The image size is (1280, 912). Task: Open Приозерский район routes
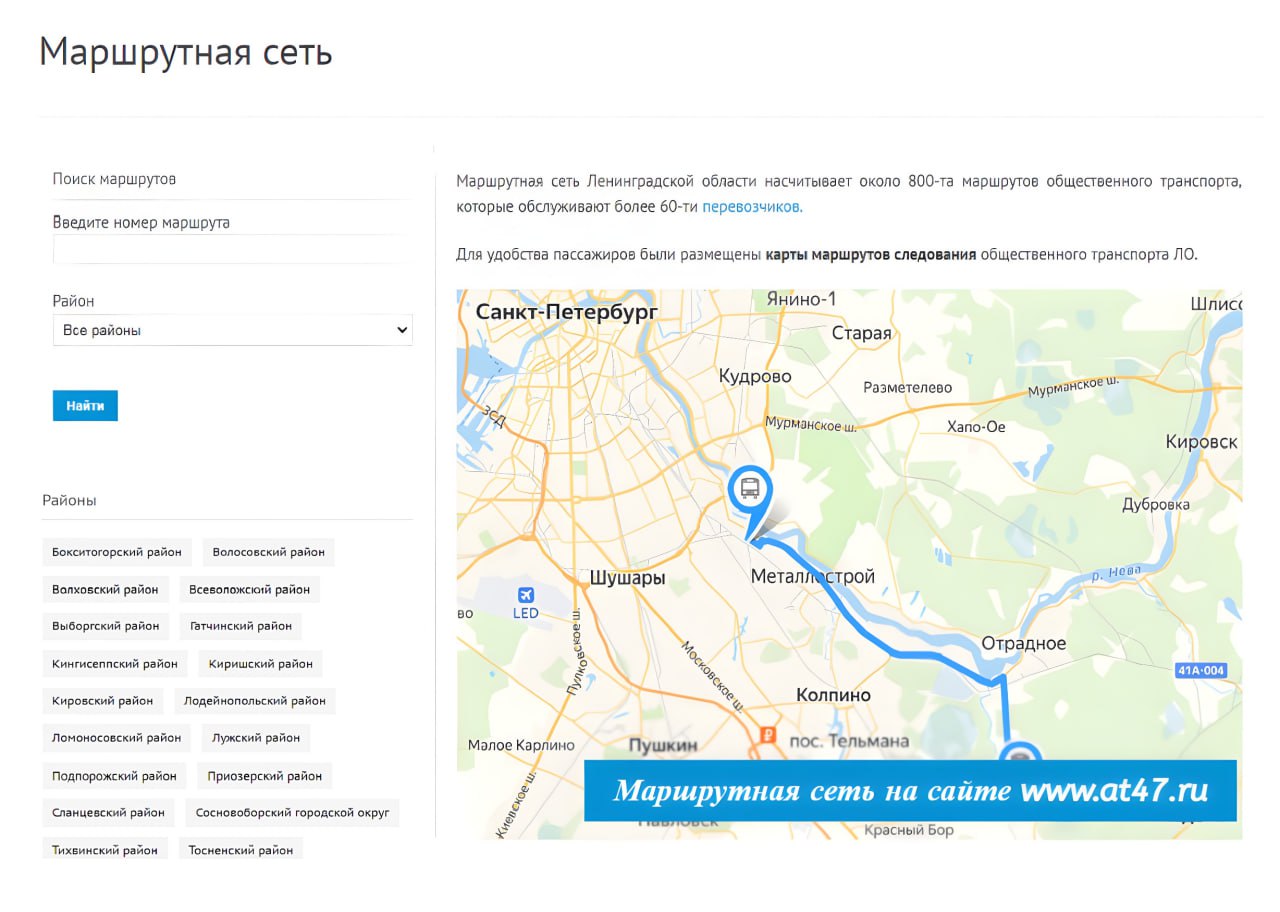click(265, 776)
